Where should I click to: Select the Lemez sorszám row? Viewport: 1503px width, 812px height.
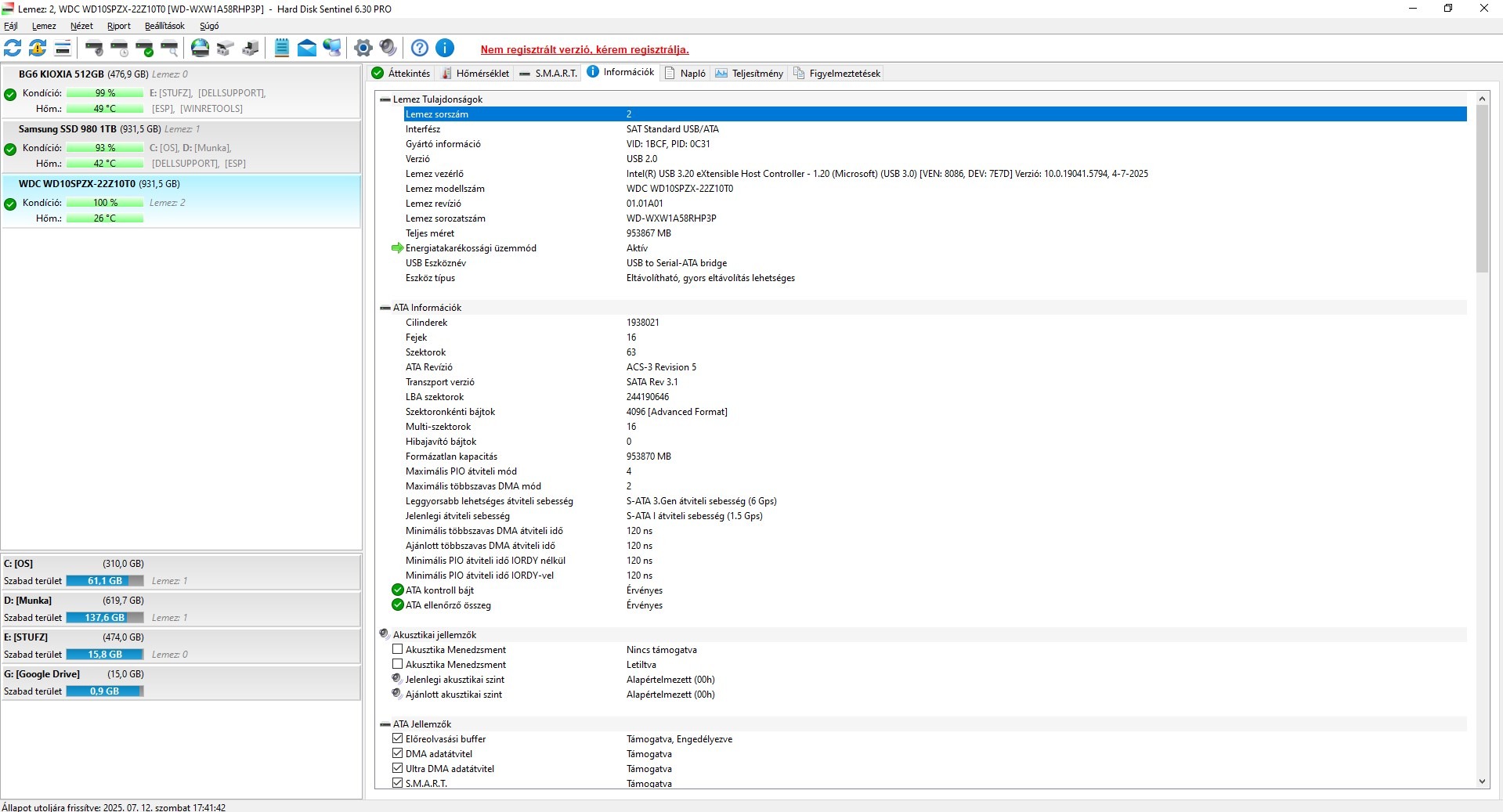[935, 114]
